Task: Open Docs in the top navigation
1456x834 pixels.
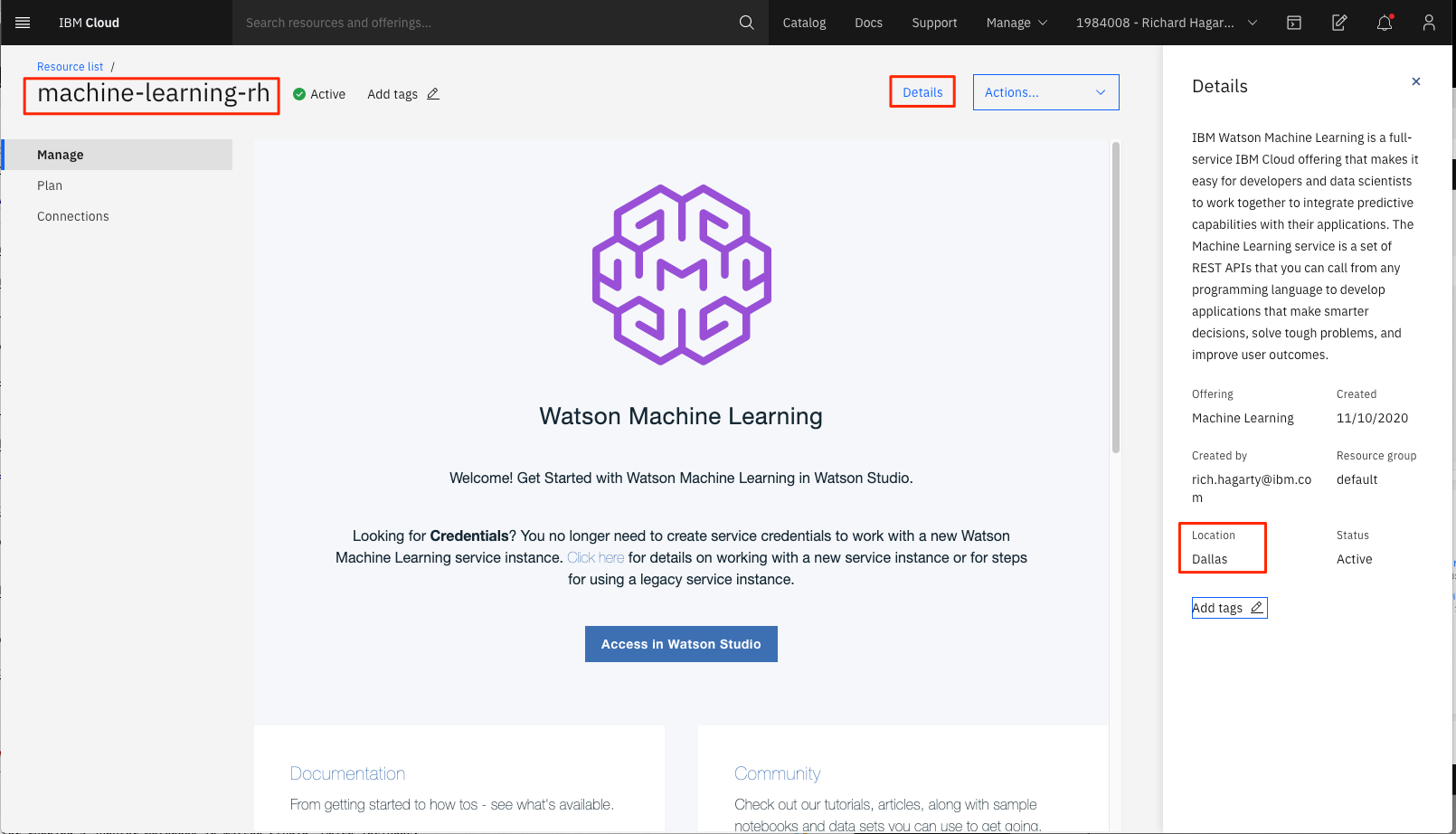Action: pos(868,23)
